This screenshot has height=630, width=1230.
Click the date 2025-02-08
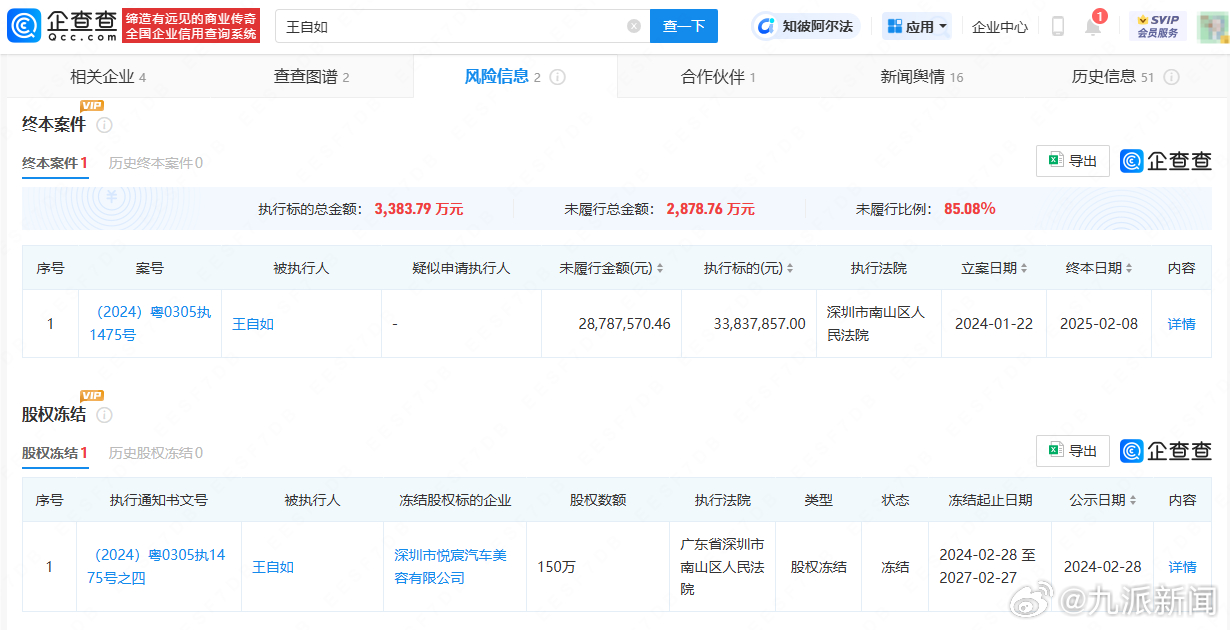point(1099,324)
